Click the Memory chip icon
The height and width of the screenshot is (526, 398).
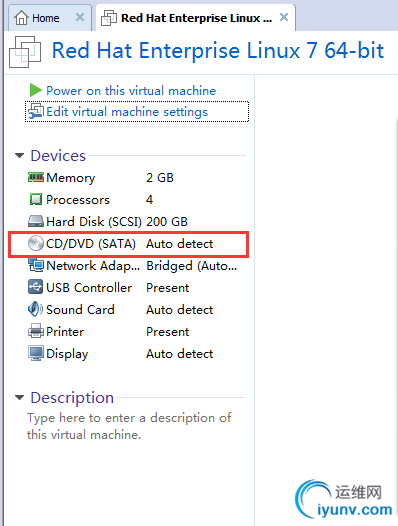coord(36,177)
